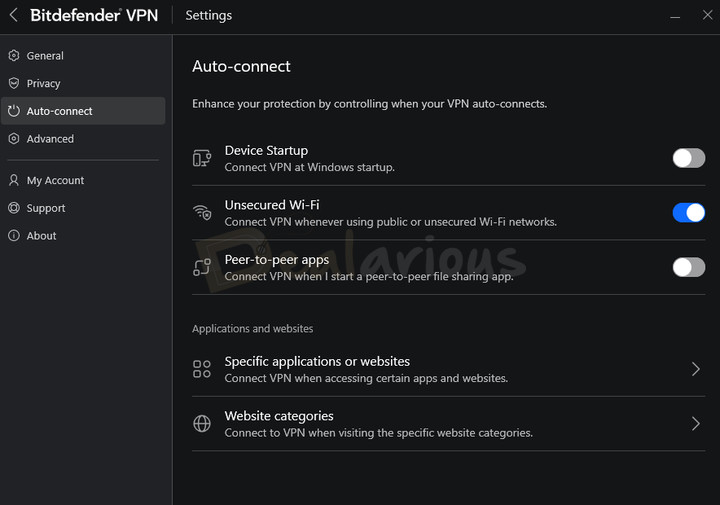Click the Privacy shield icon
Viewport: 720px width, 505px height.
pos(14,83)
